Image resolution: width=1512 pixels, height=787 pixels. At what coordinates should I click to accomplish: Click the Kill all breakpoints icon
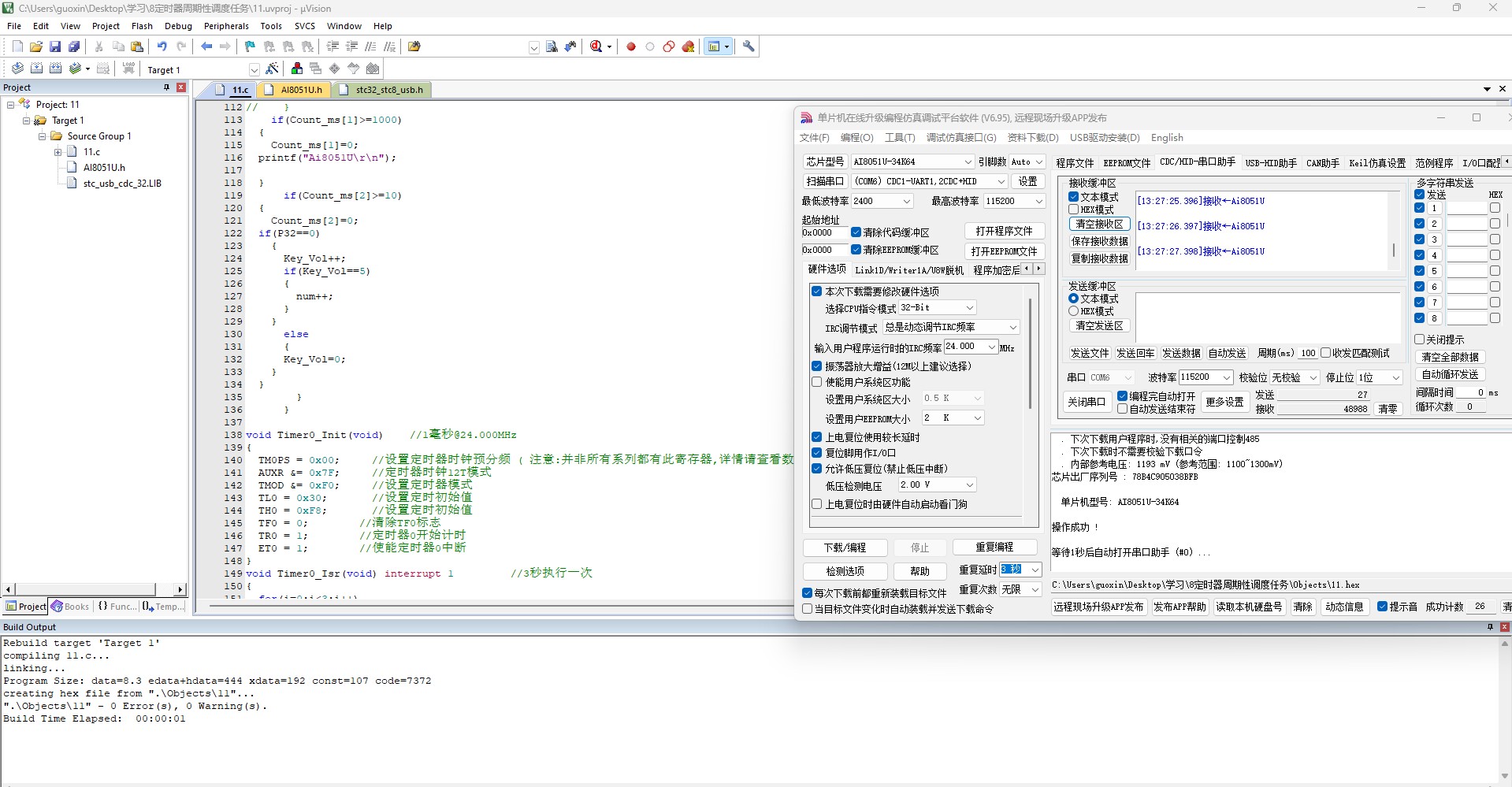689,46
